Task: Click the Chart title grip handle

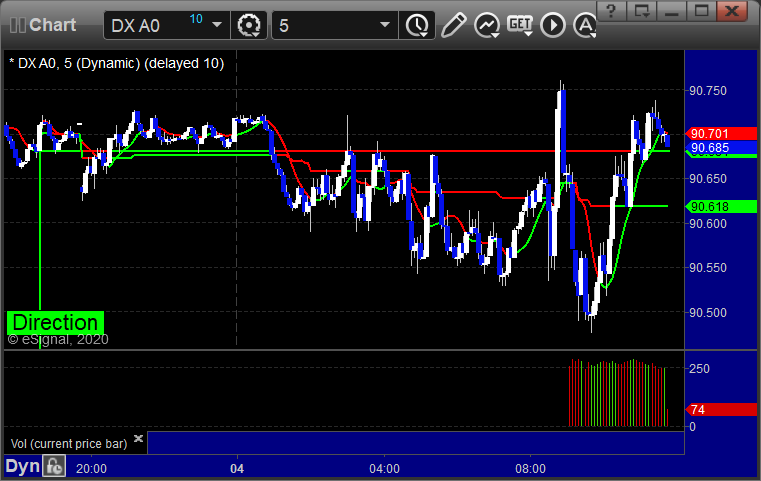Action: coord(17,25)
